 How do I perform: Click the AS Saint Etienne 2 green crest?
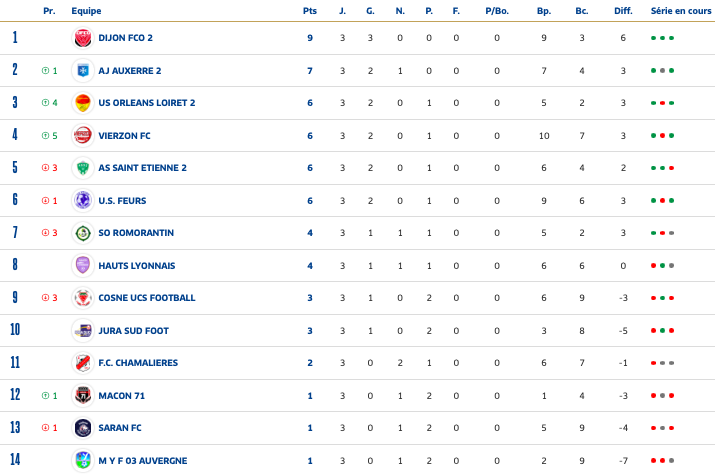click(x=83, y=168)
